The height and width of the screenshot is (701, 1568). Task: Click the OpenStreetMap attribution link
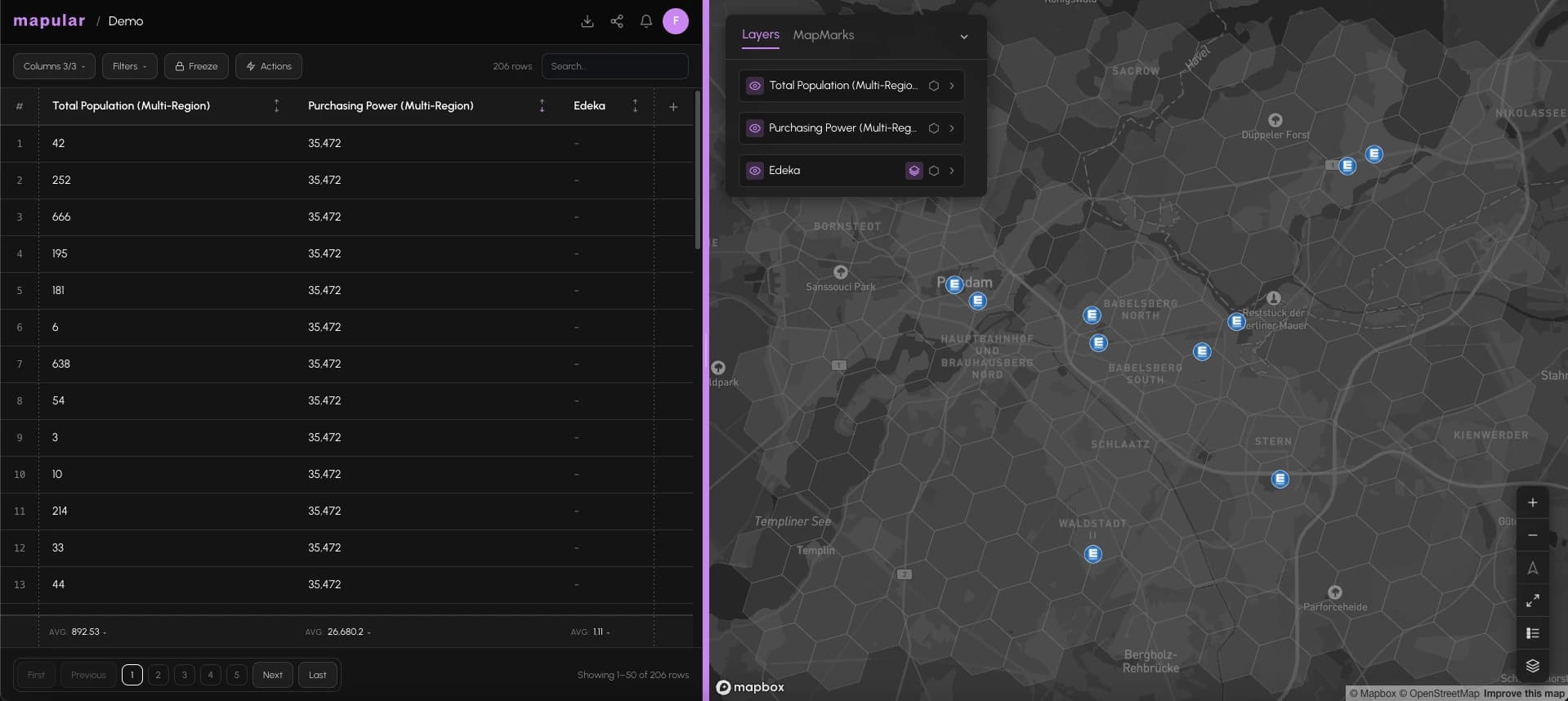(1439, 694)
